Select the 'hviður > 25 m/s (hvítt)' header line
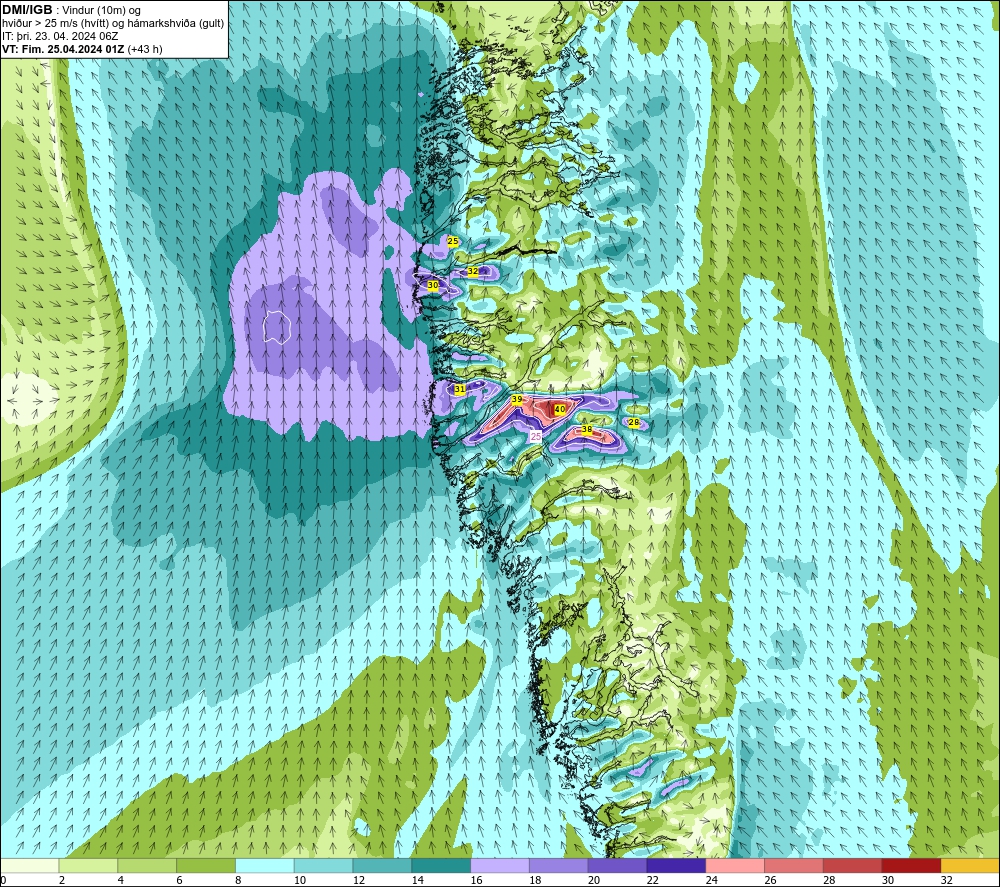1000x887 pixels. point(113,23)
